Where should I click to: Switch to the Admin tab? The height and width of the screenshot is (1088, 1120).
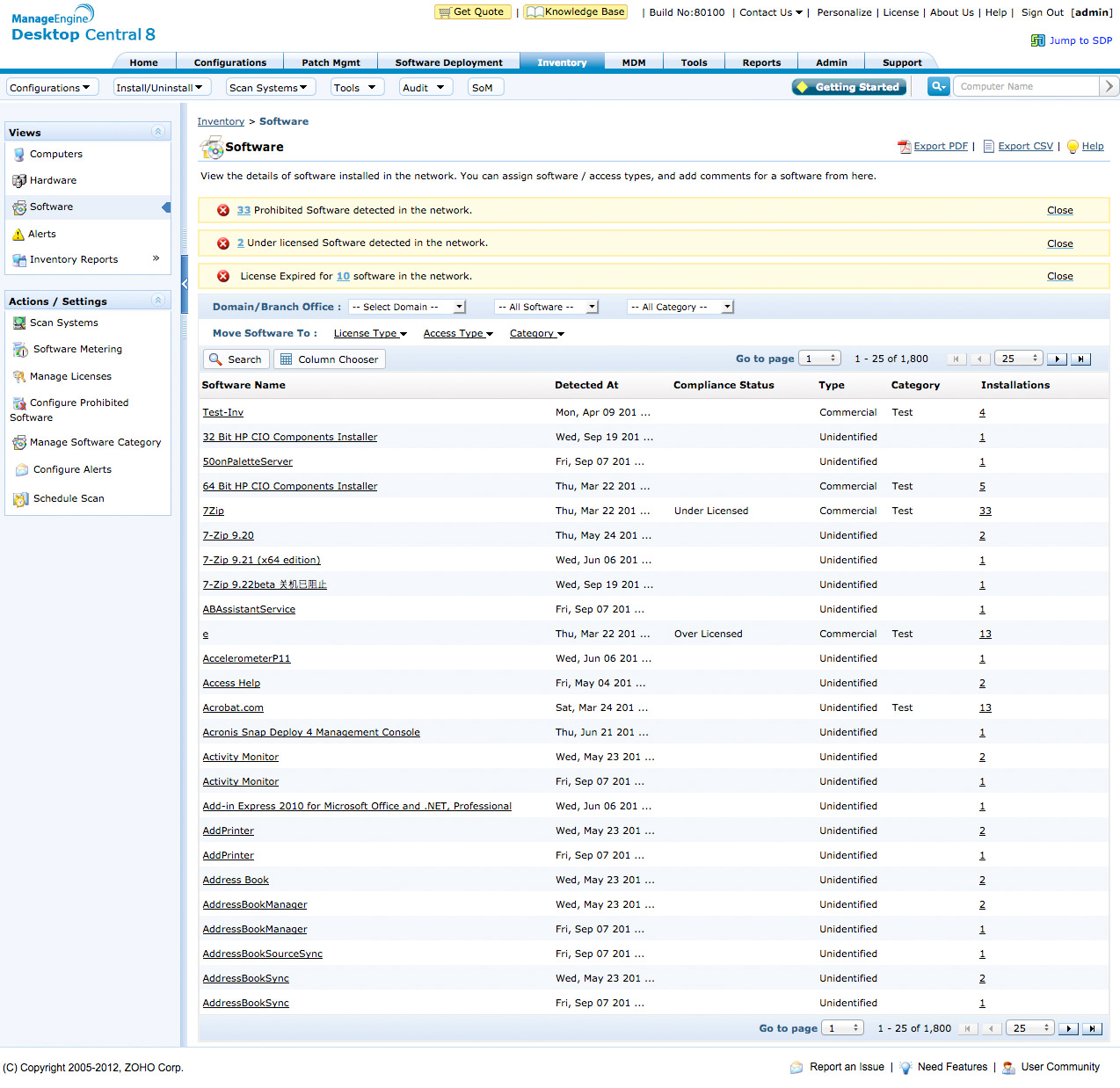[832, 62]
